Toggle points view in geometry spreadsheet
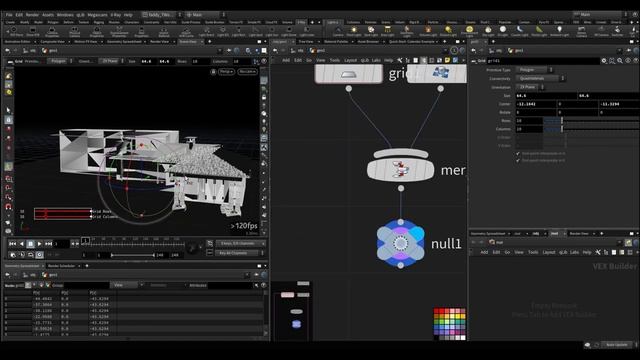 pos(28,285)
